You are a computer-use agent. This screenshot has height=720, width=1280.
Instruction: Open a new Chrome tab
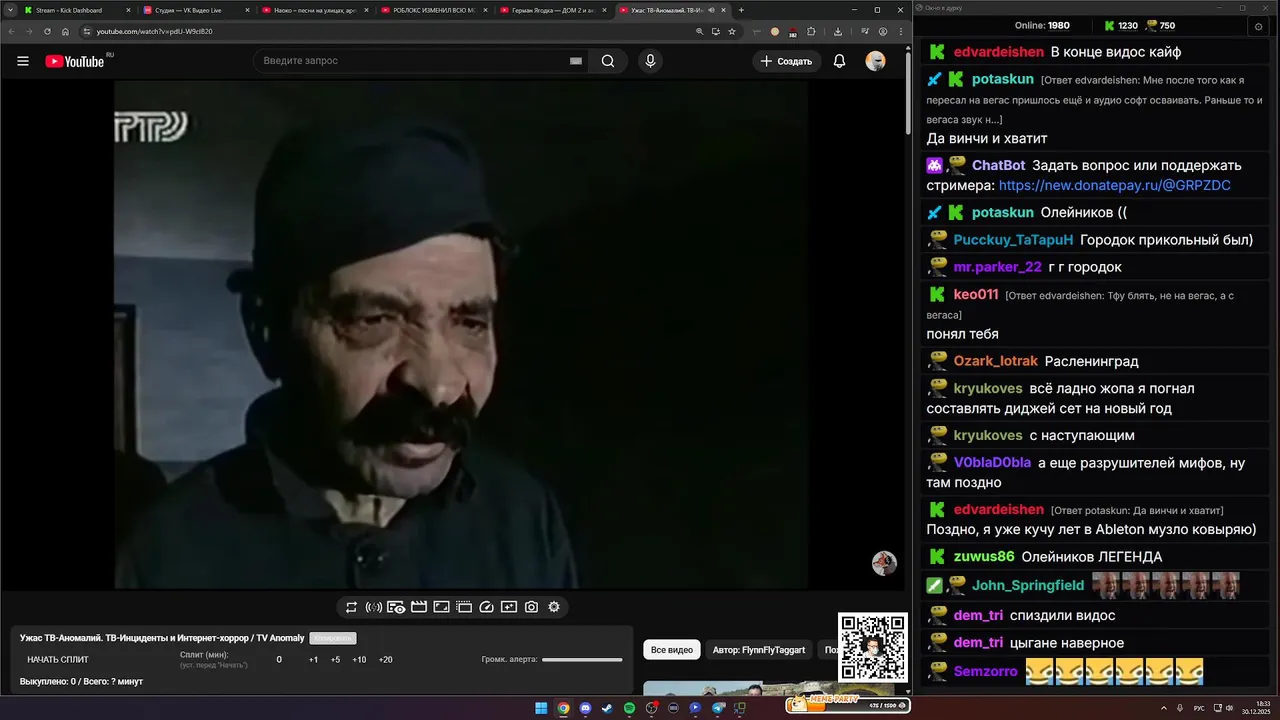[741, 10]
